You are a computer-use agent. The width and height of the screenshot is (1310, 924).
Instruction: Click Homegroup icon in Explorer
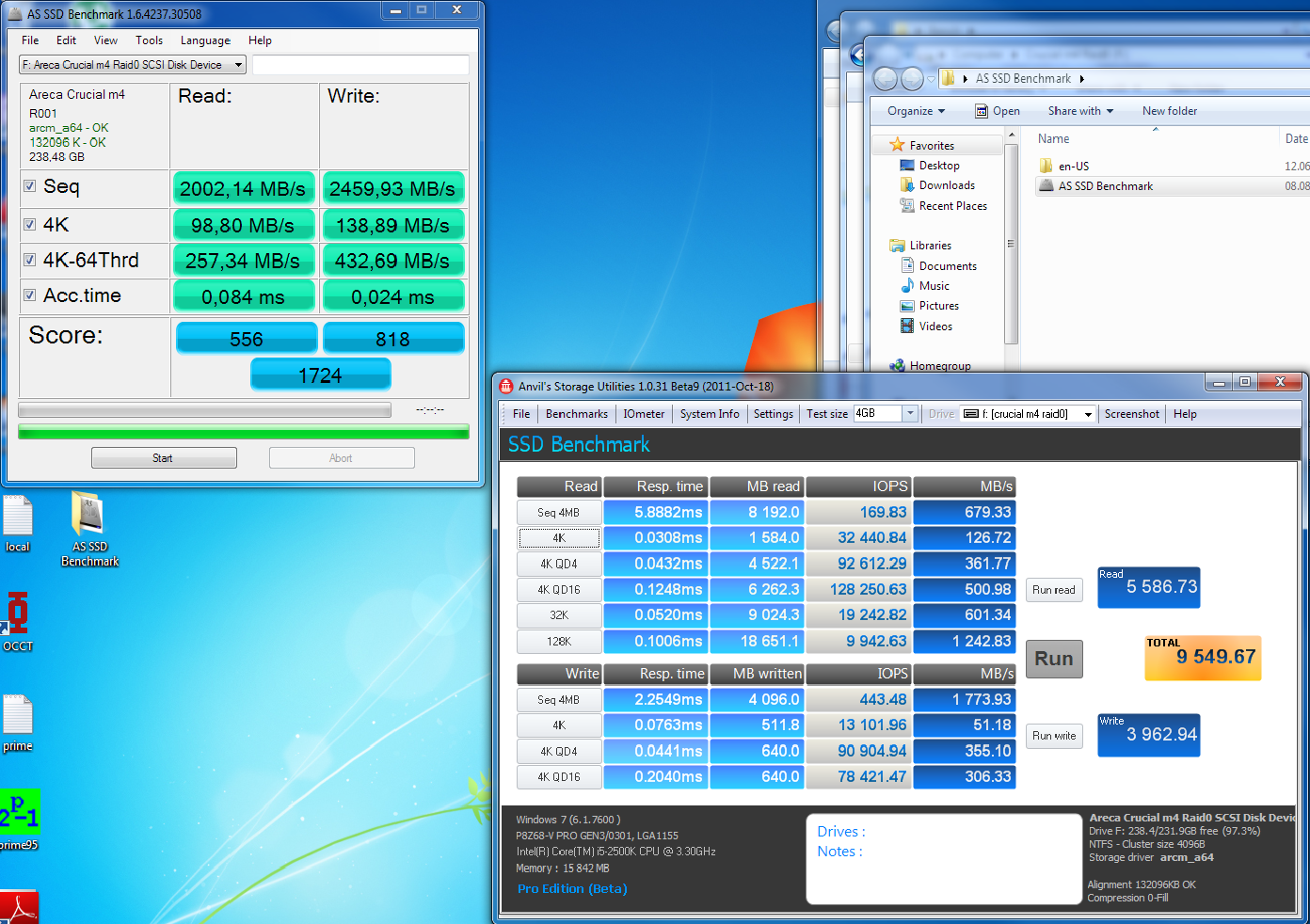[x=897, y=365]
